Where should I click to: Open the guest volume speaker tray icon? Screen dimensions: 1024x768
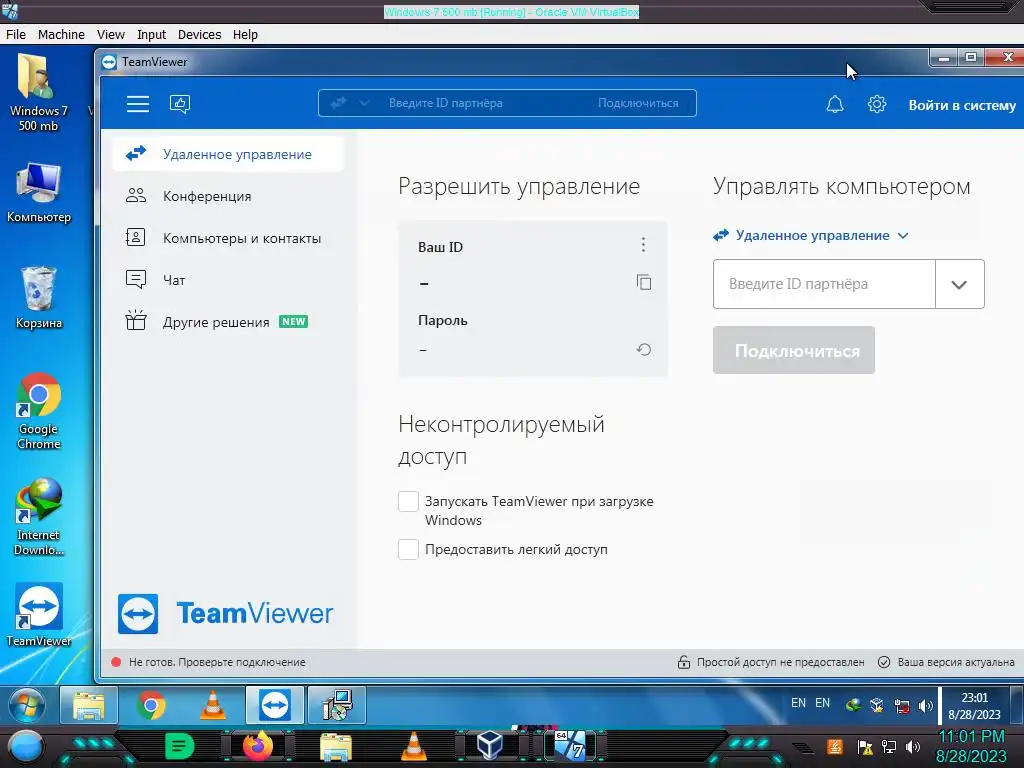pyautogui.click(x=925, y=706)
